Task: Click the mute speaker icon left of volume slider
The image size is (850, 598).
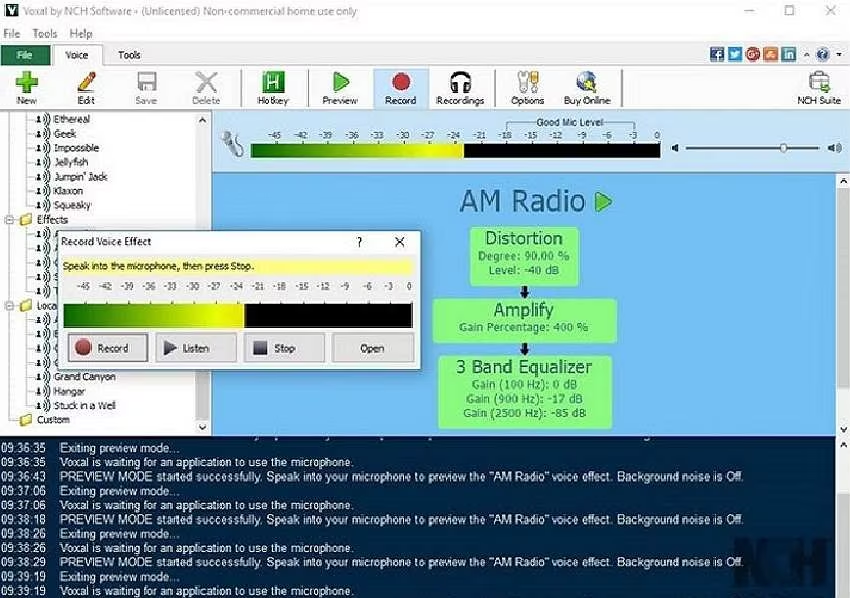Action: 675,147
